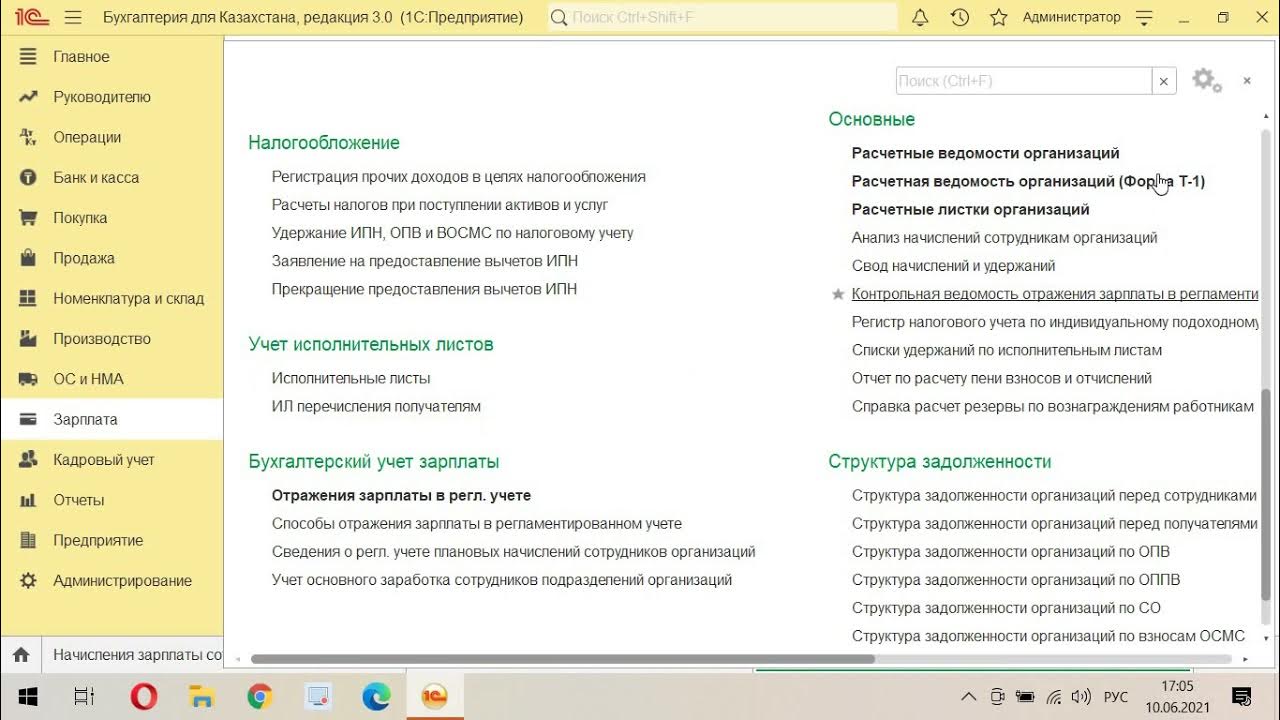Screen dimensions: 1280x720
Task: Open Удержание ИПН, ОПВ и ВОСМС по налоговому учету
Action: coord(453,233)
